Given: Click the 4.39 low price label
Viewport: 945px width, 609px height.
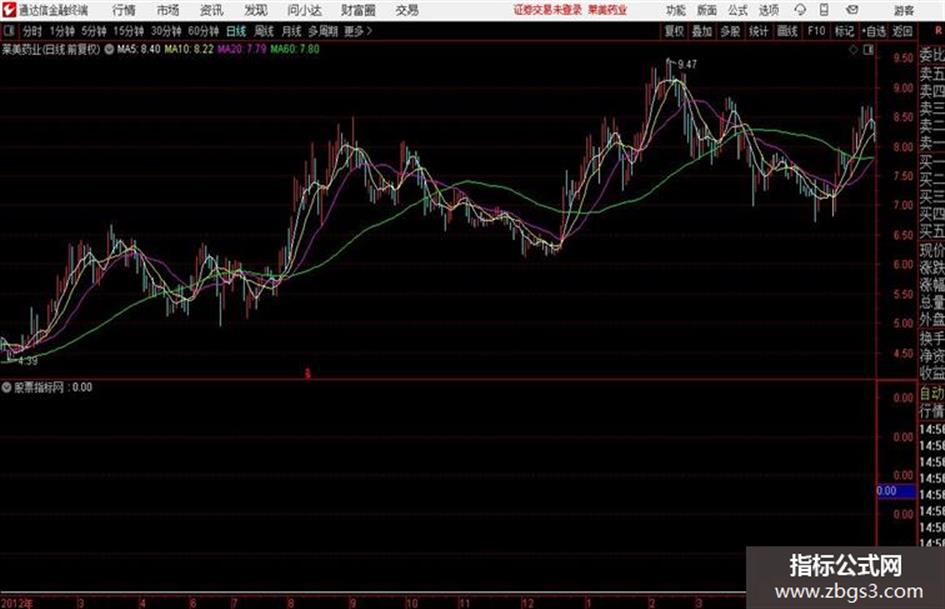Looking at the screenshot, I should tap(28, 361).
